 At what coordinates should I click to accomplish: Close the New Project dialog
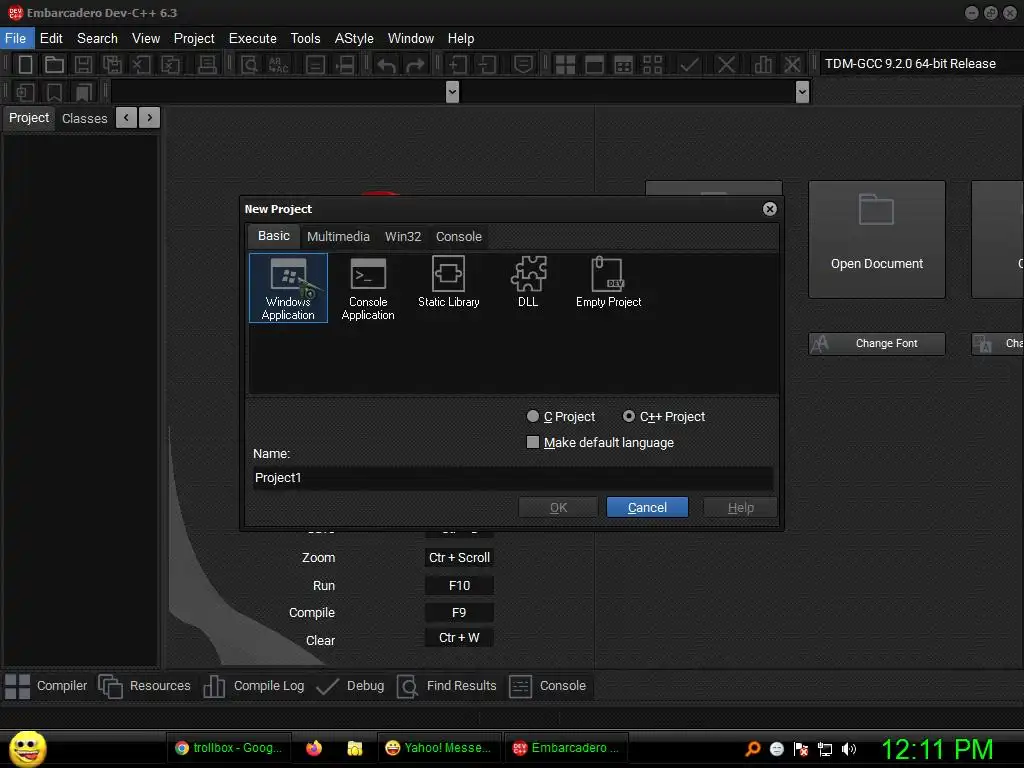click(x=770, y=208)
